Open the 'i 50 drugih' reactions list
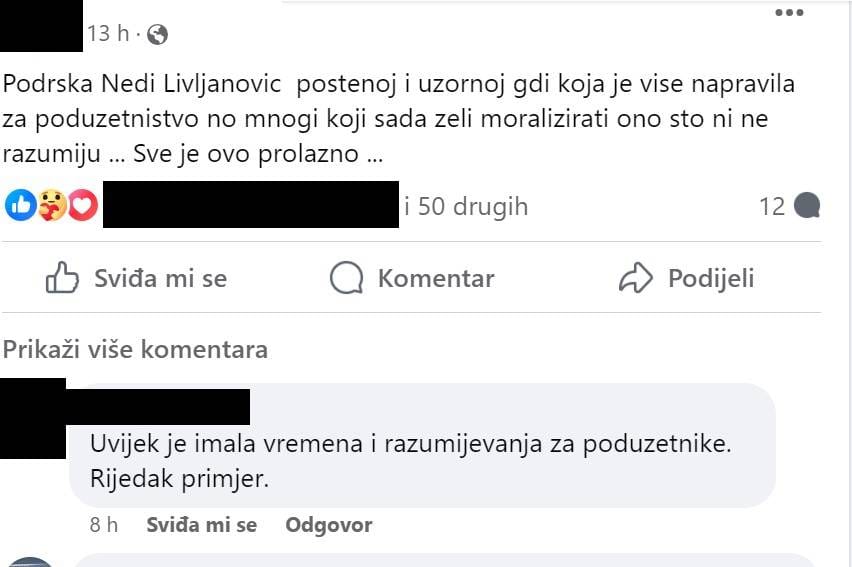This screenshot has height=567, width=852. (466, 206)
